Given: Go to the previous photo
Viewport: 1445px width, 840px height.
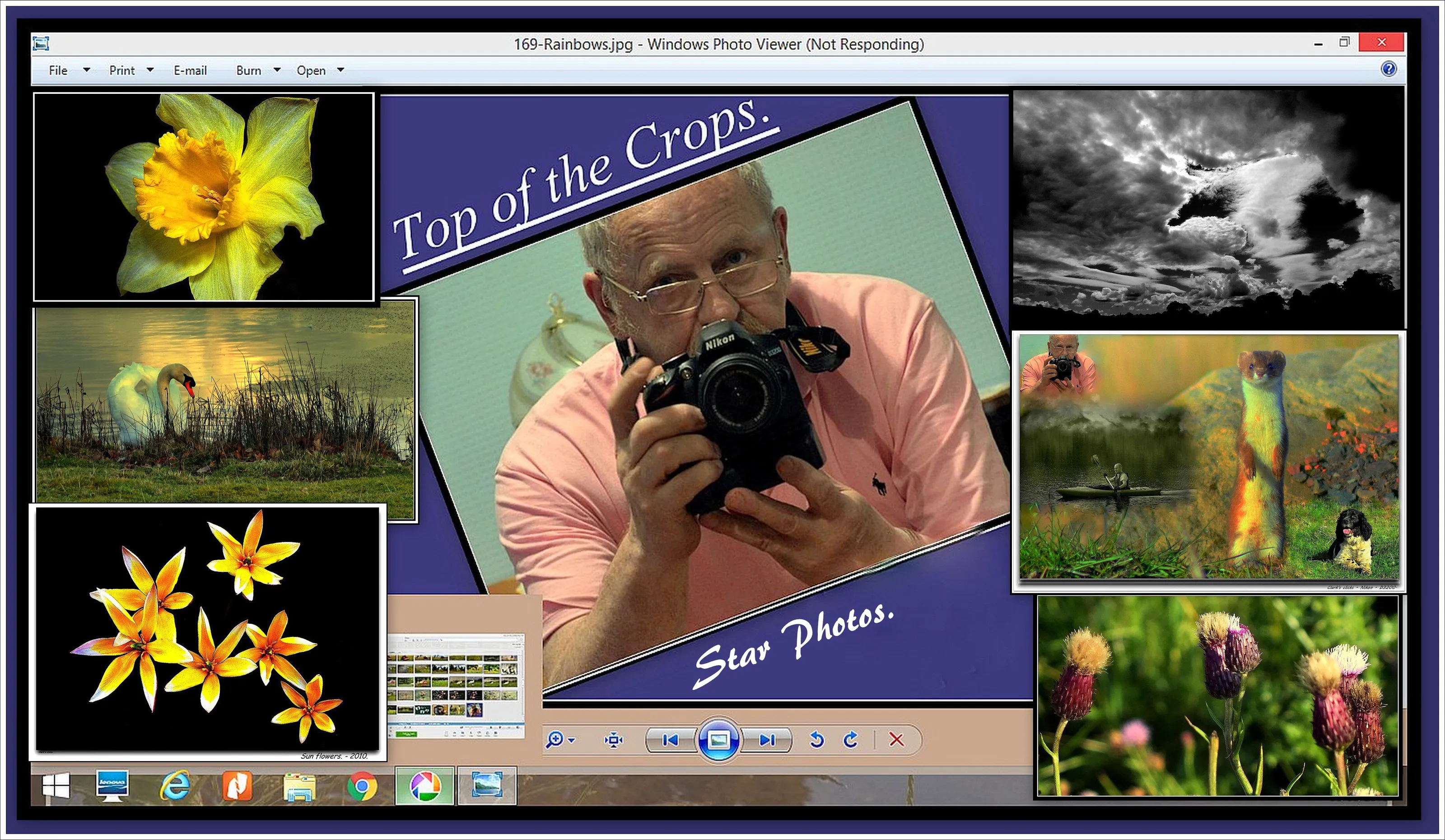Looking at the screenshot, I should [670, 740].
